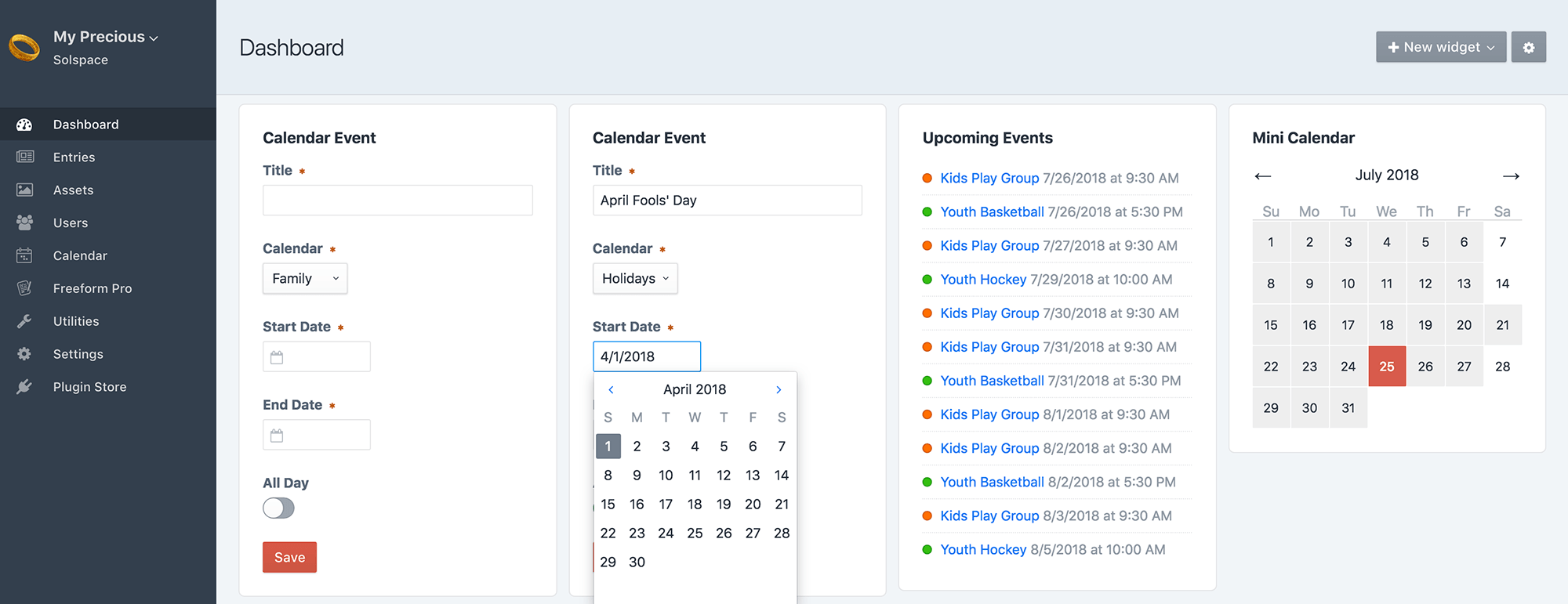
Task: Open the Kids Play Group 7/26/2018 event link
Action: coord(990,178)
